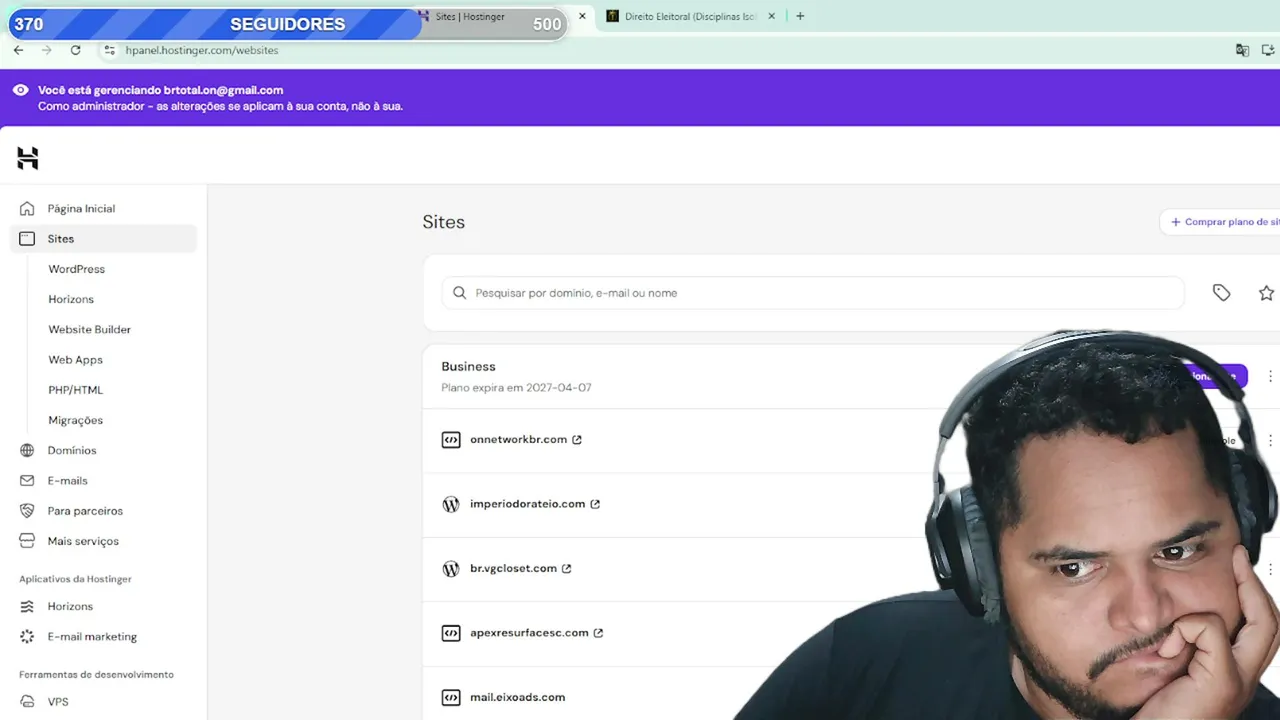Screen dimensions: 1280x720
Task: Close the Sites | Hostinger tab
Action: coord(582,16)
